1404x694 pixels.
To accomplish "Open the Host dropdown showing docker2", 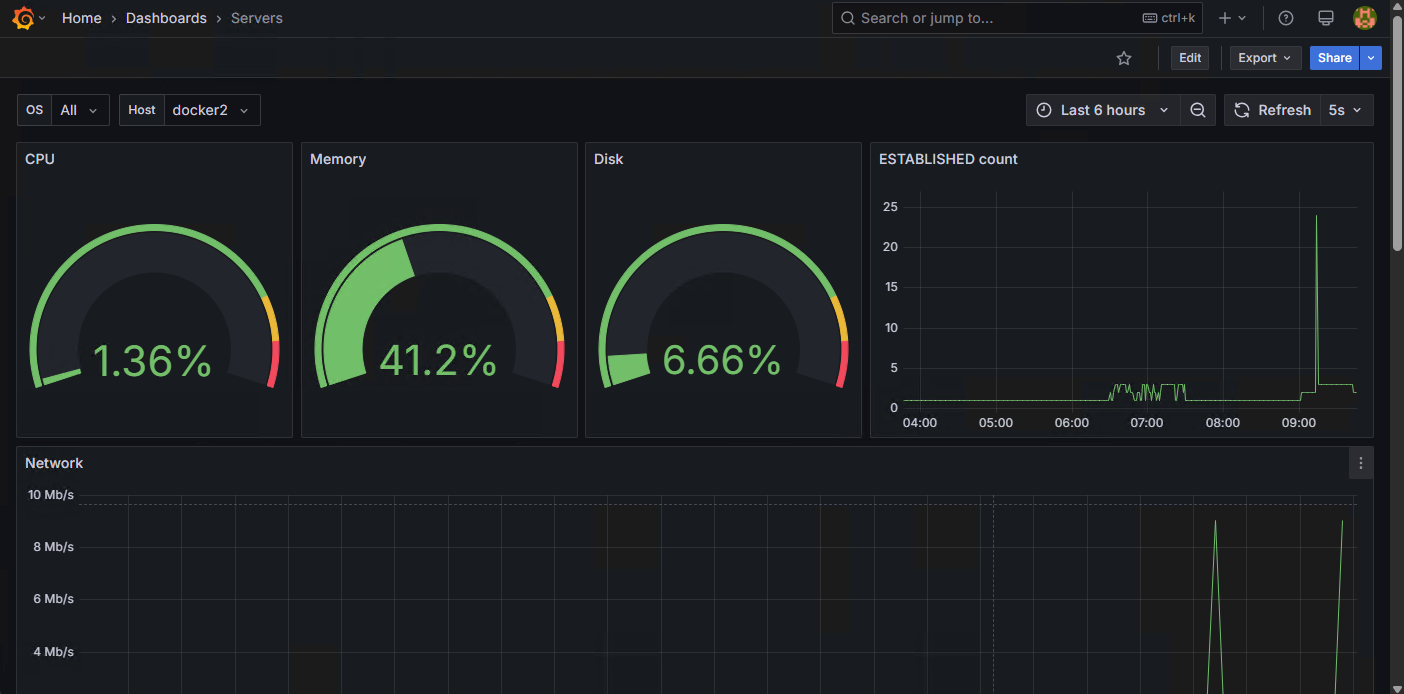I will click(x=212, y=110).
